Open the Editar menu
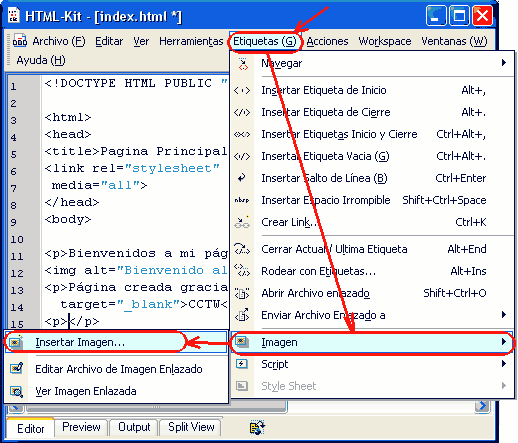 [109, 41]
